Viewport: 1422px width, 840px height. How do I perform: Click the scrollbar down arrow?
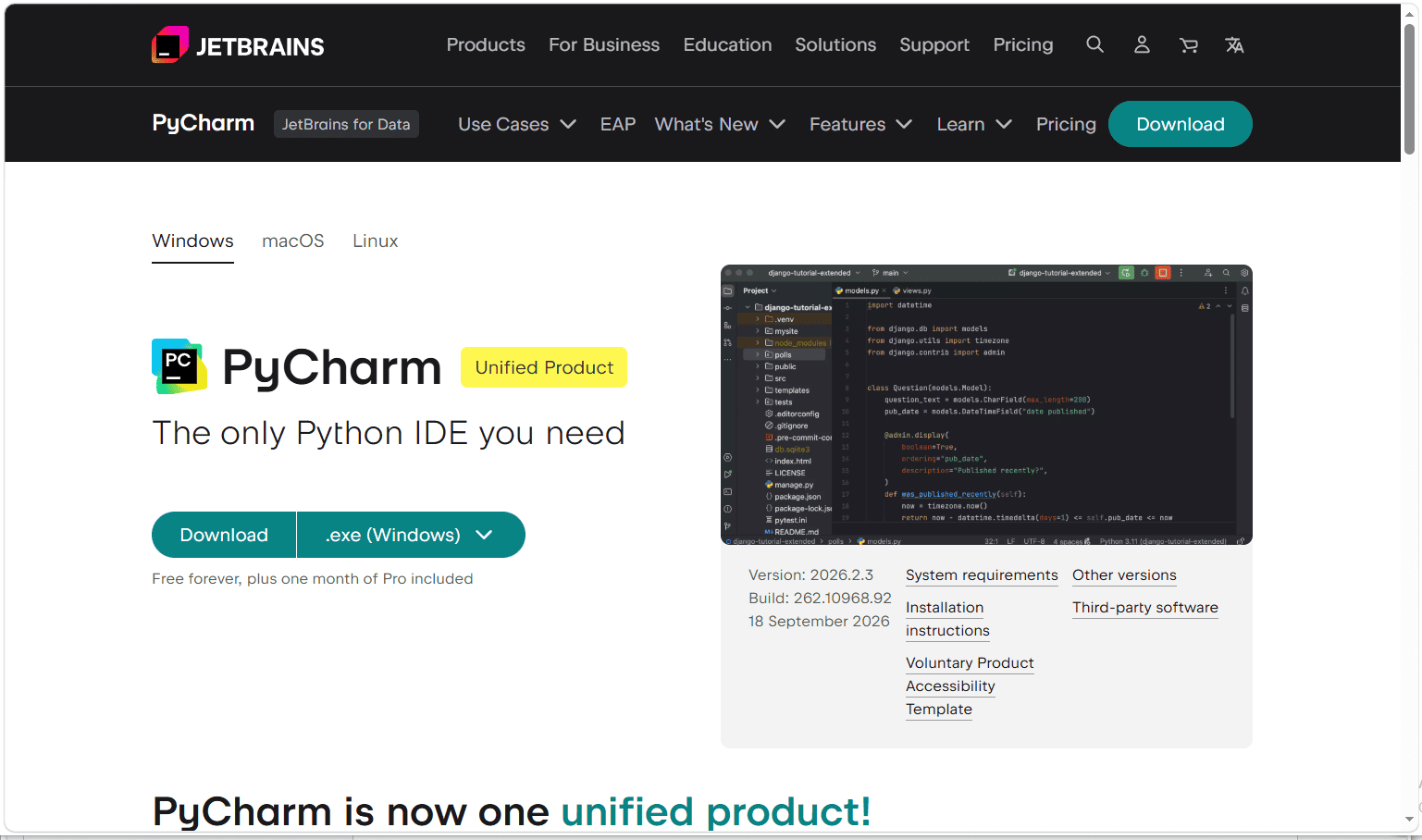point(1410,820)
